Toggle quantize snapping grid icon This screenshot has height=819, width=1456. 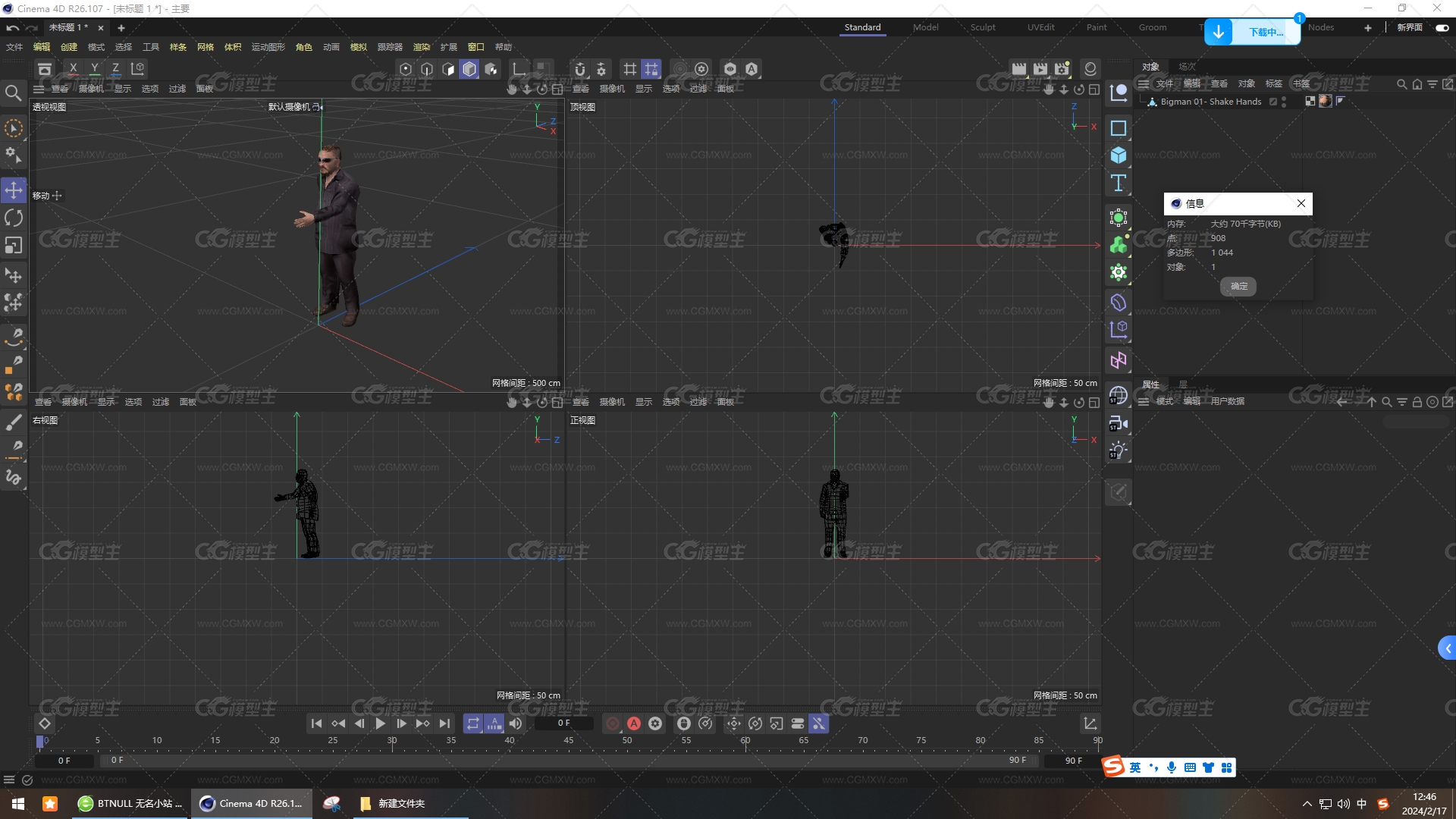coord(651,69)
